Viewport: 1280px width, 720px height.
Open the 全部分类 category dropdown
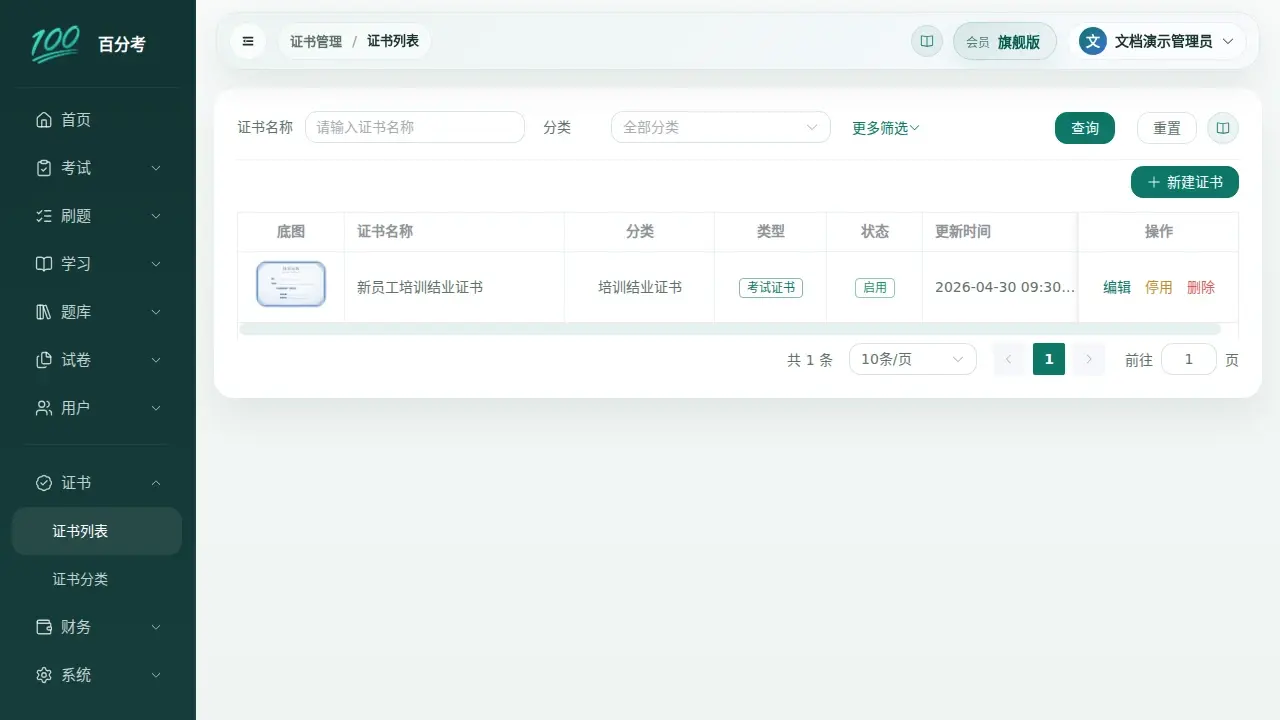pyautogui.click(x=721, y=127)
